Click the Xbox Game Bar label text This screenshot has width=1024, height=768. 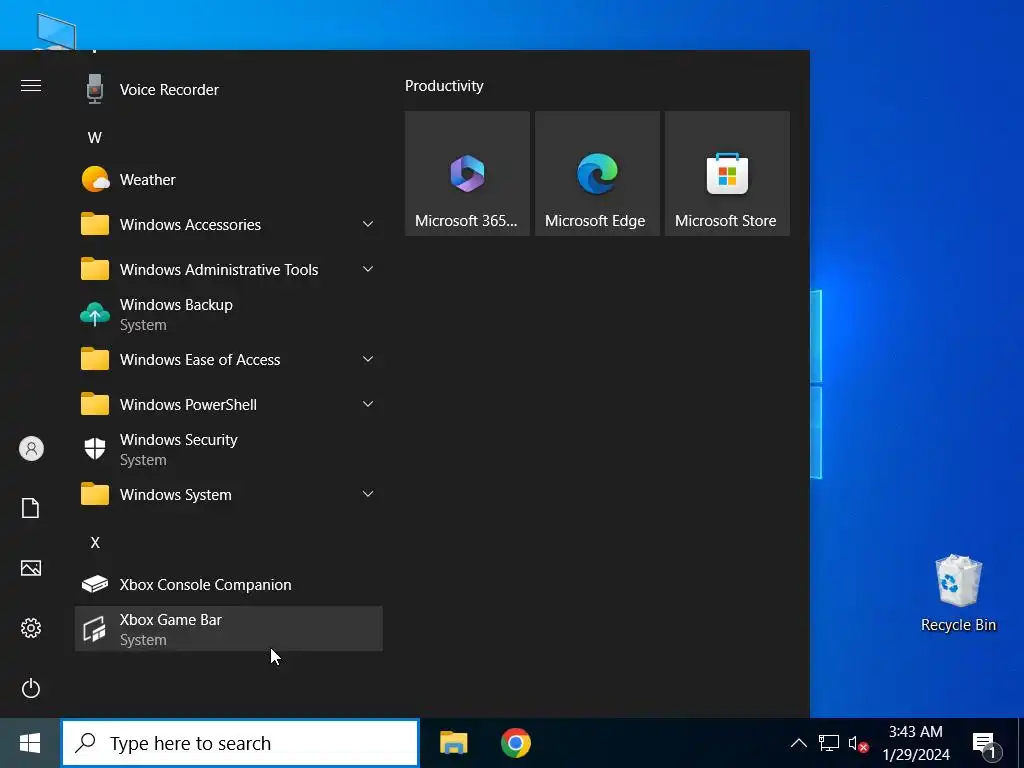click(x=170, y=620)
